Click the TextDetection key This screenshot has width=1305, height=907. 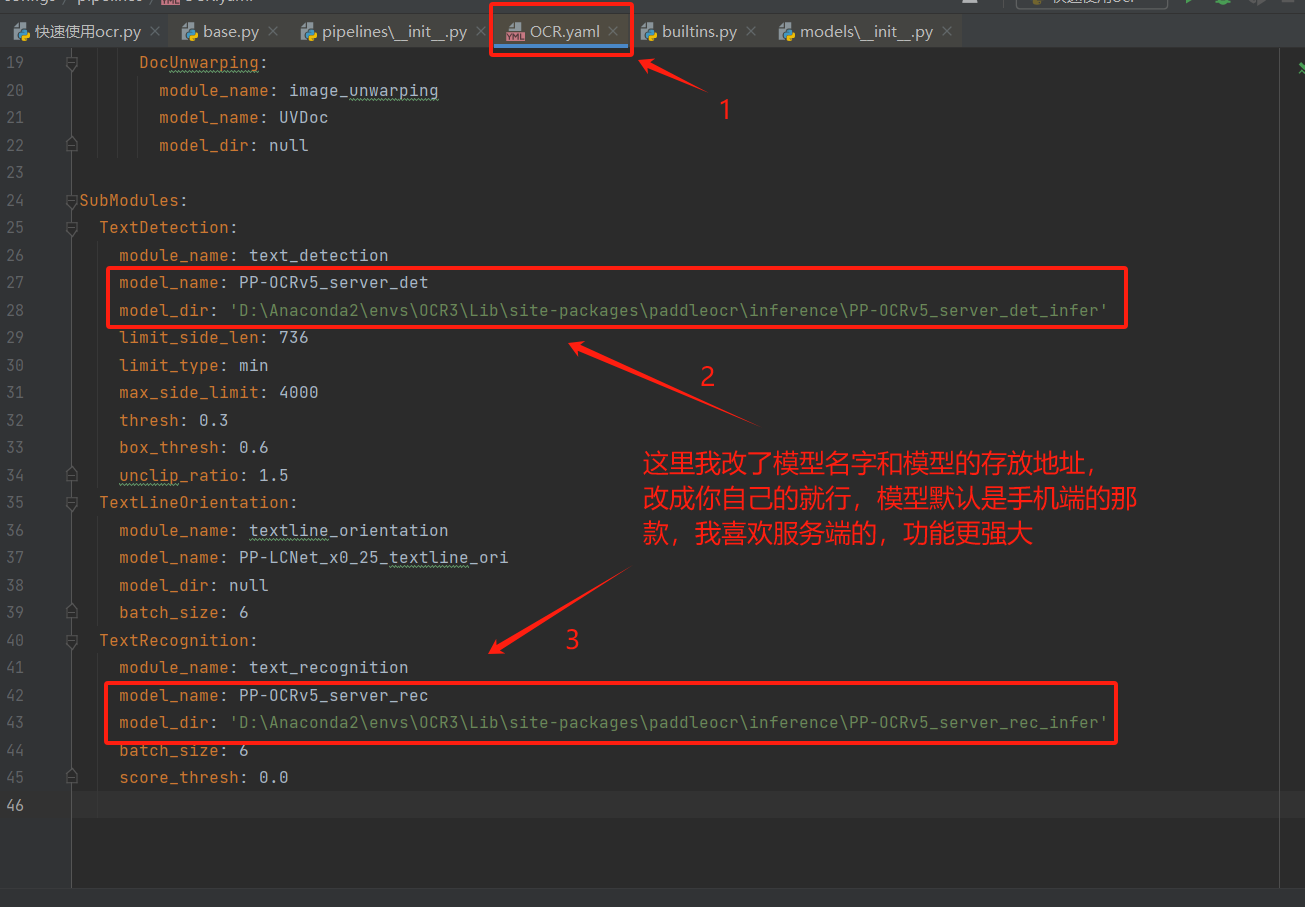tap(164, 228)
